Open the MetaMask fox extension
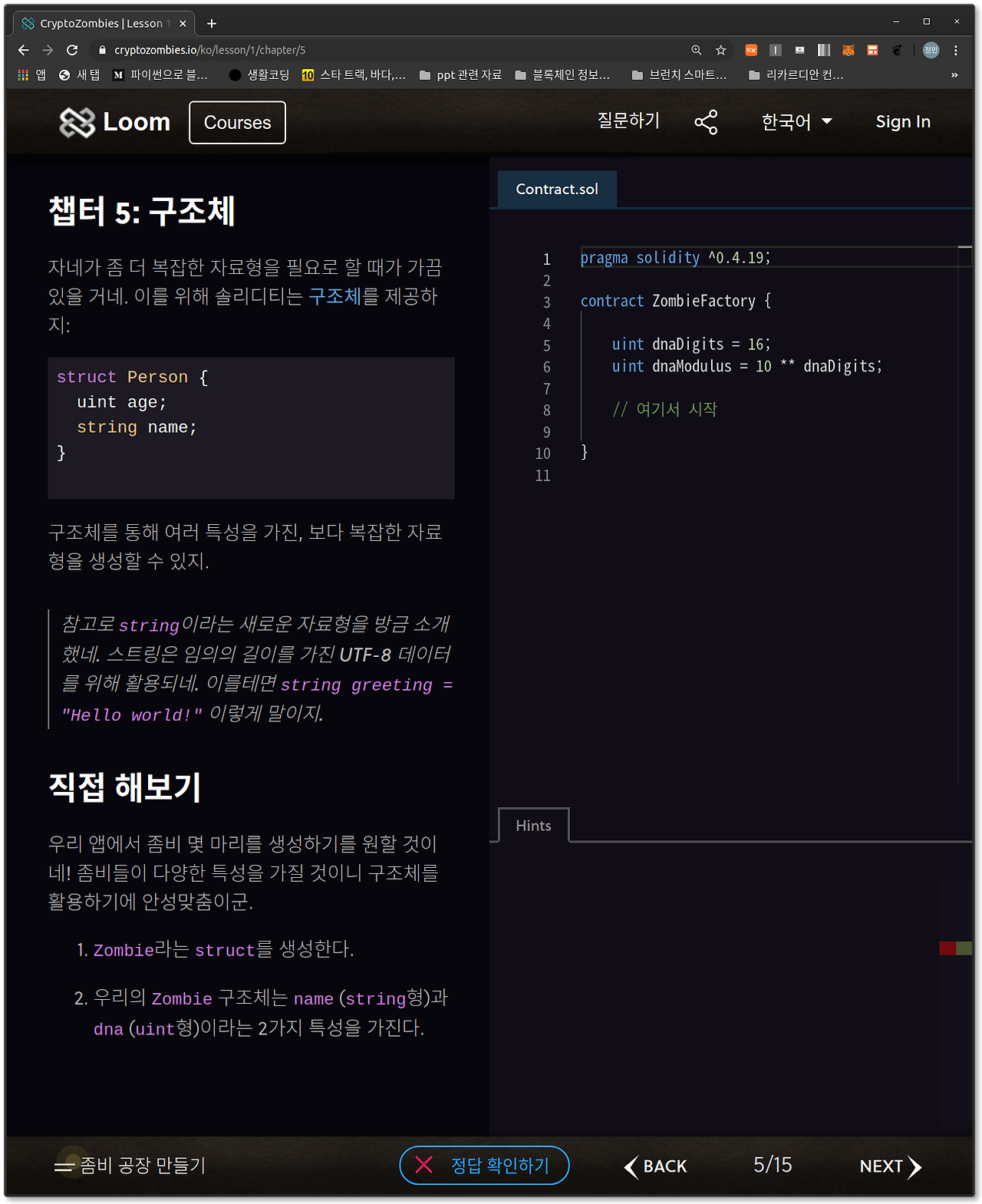The image size is (982, 1204). 849,50
